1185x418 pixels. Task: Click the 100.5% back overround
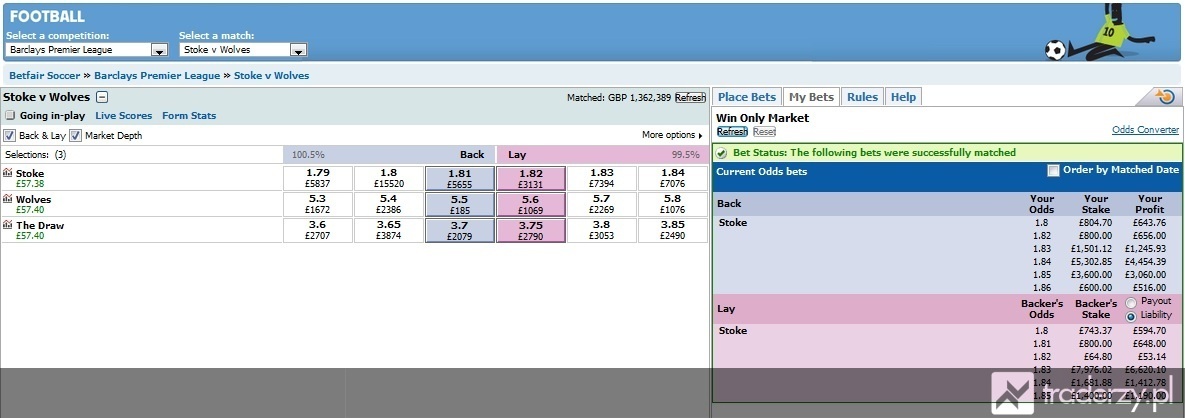[308, 154]
